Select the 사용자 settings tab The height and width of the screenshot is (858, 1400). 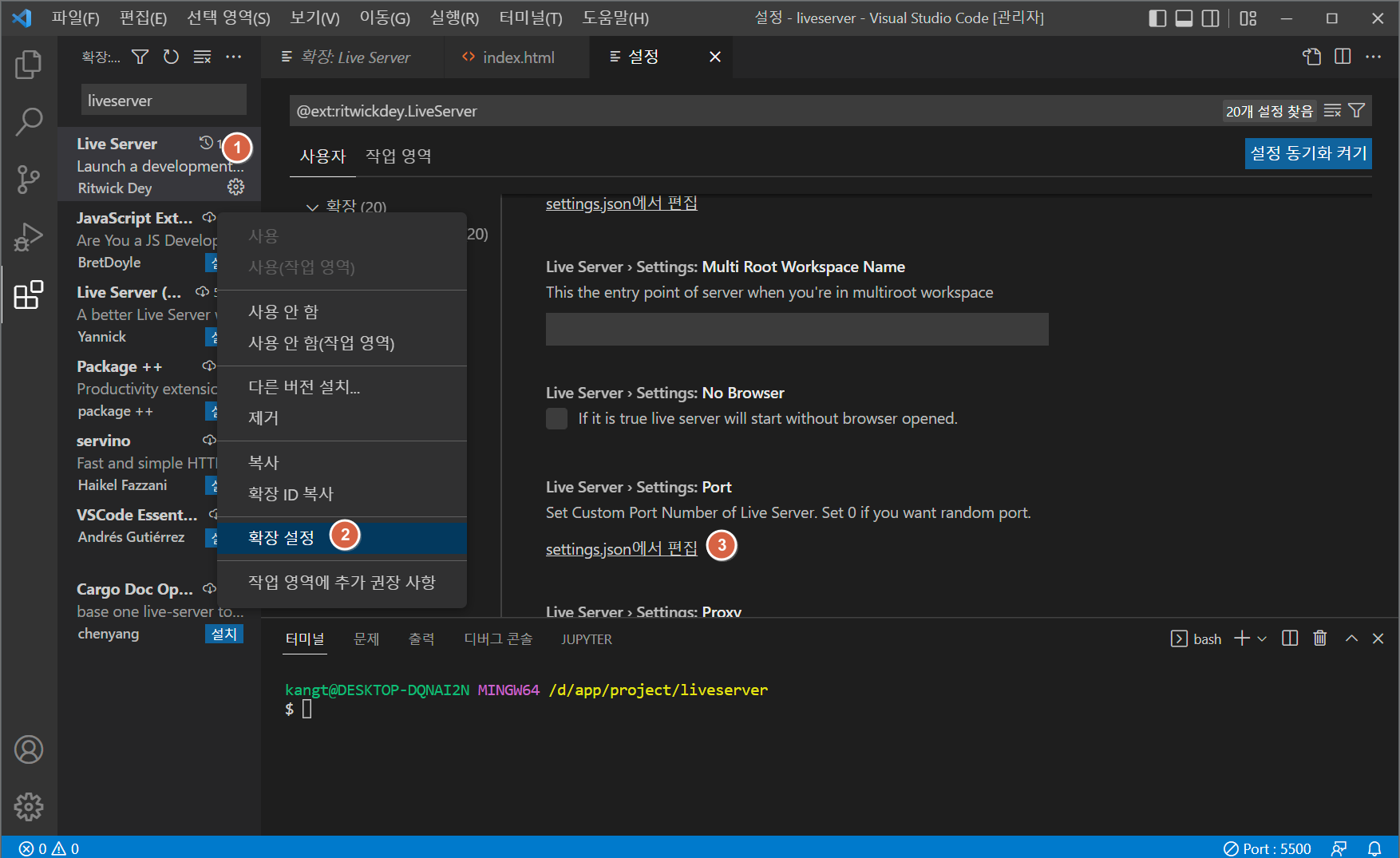[322, 156]
